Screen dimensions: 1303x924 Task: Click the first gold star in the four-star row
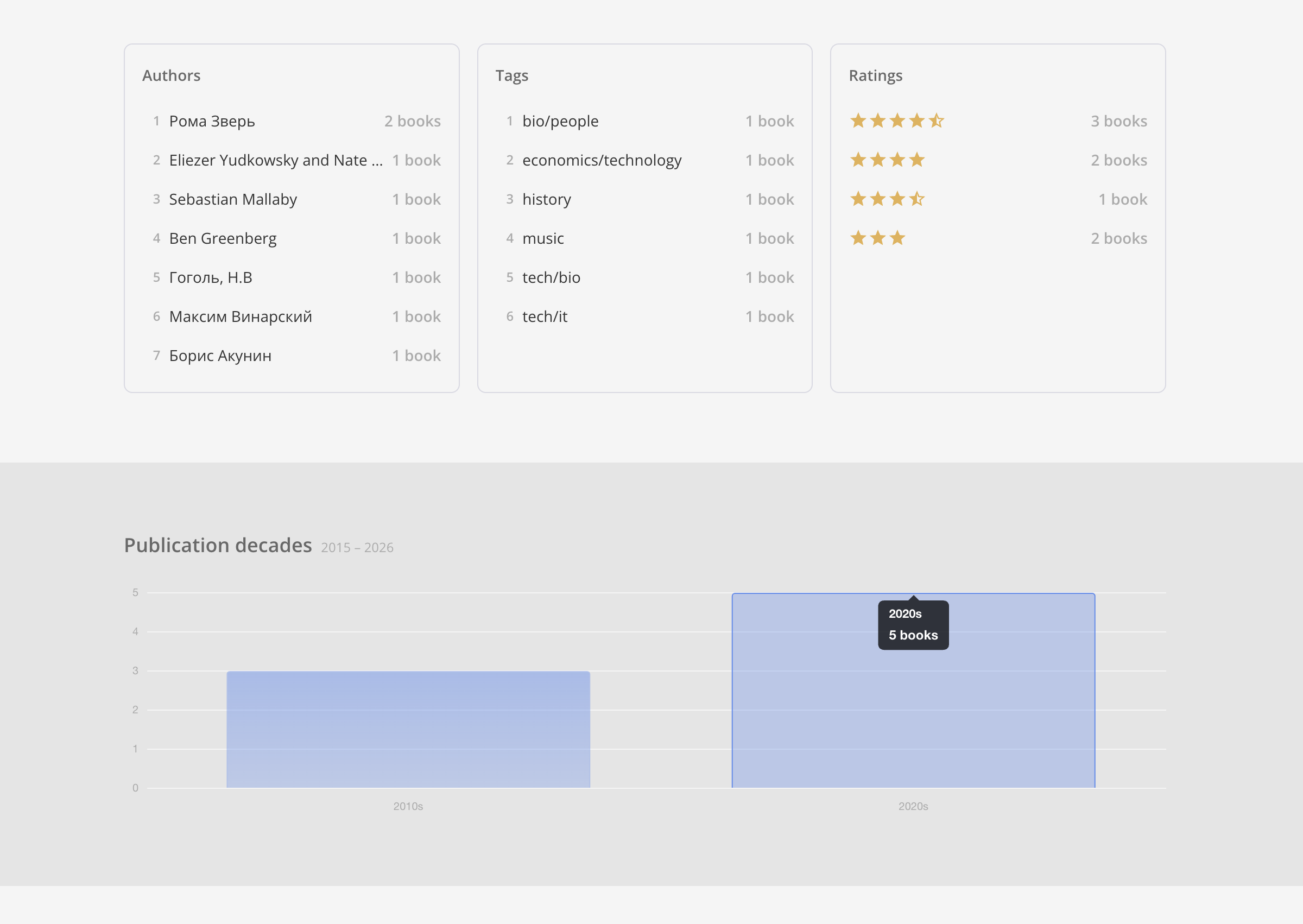click(858, 160)
